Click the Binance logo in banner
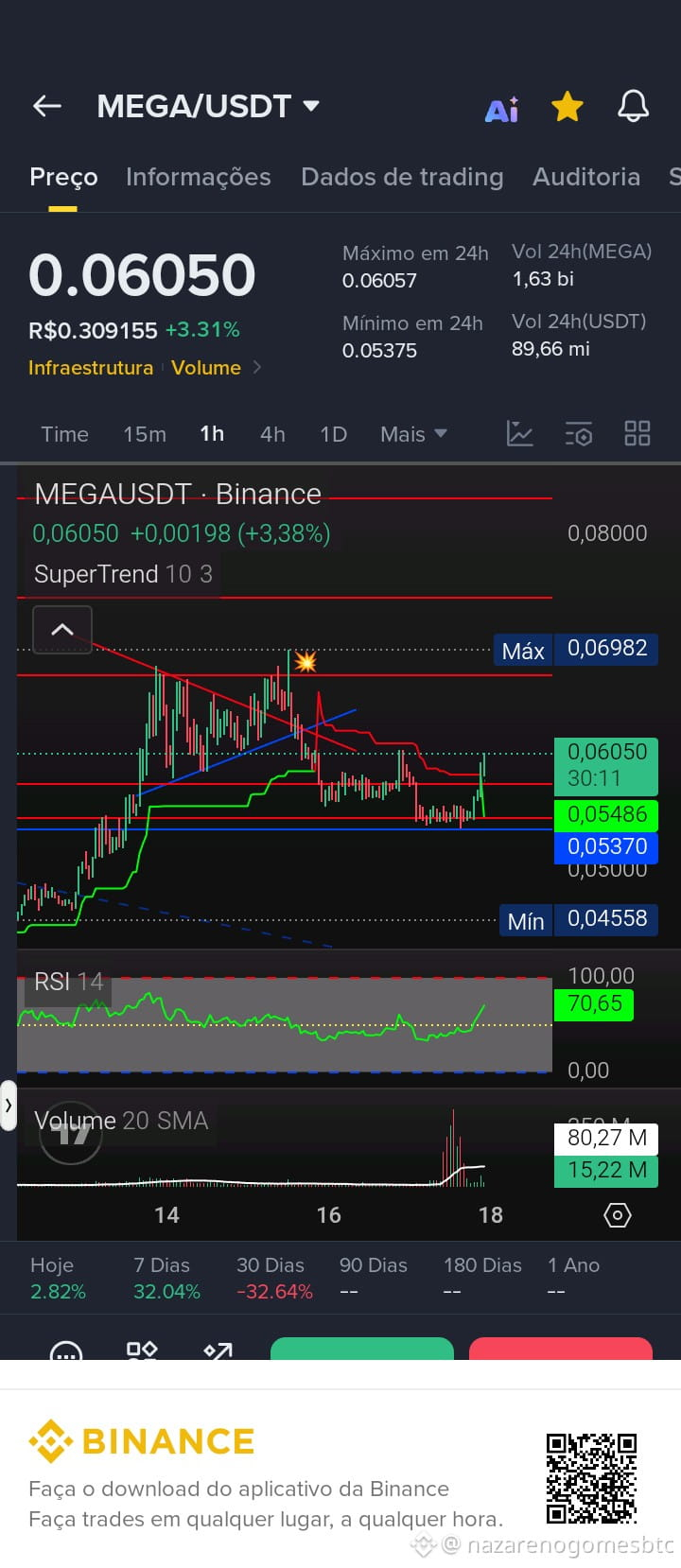This screenshot has width=681, height=1568. [x=142, y=1441]
